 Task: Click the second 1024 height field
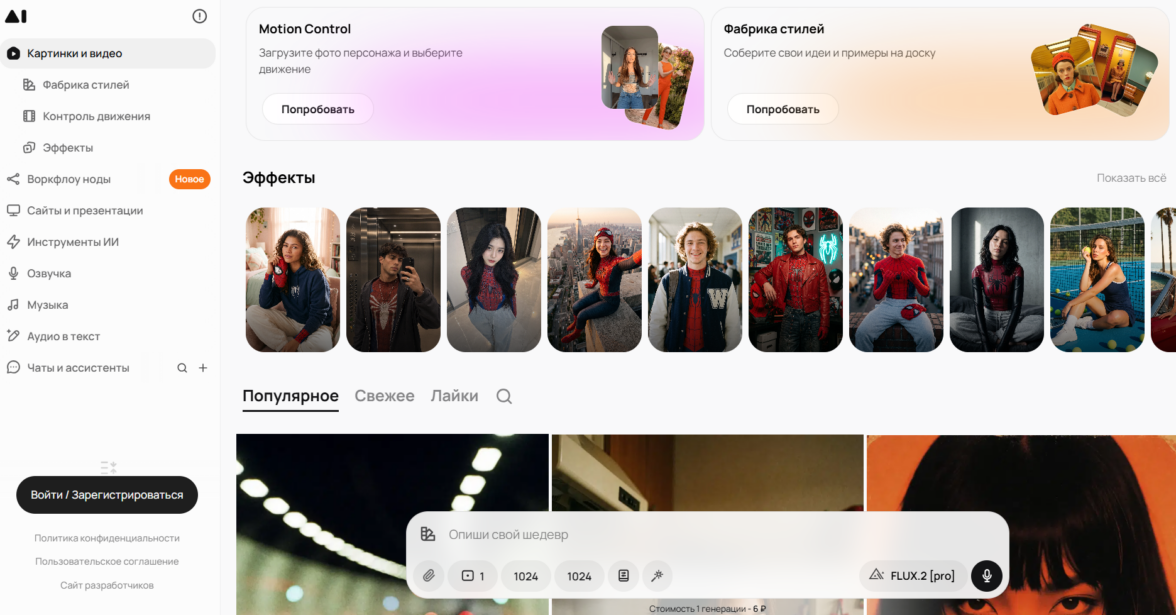[579, 576]
